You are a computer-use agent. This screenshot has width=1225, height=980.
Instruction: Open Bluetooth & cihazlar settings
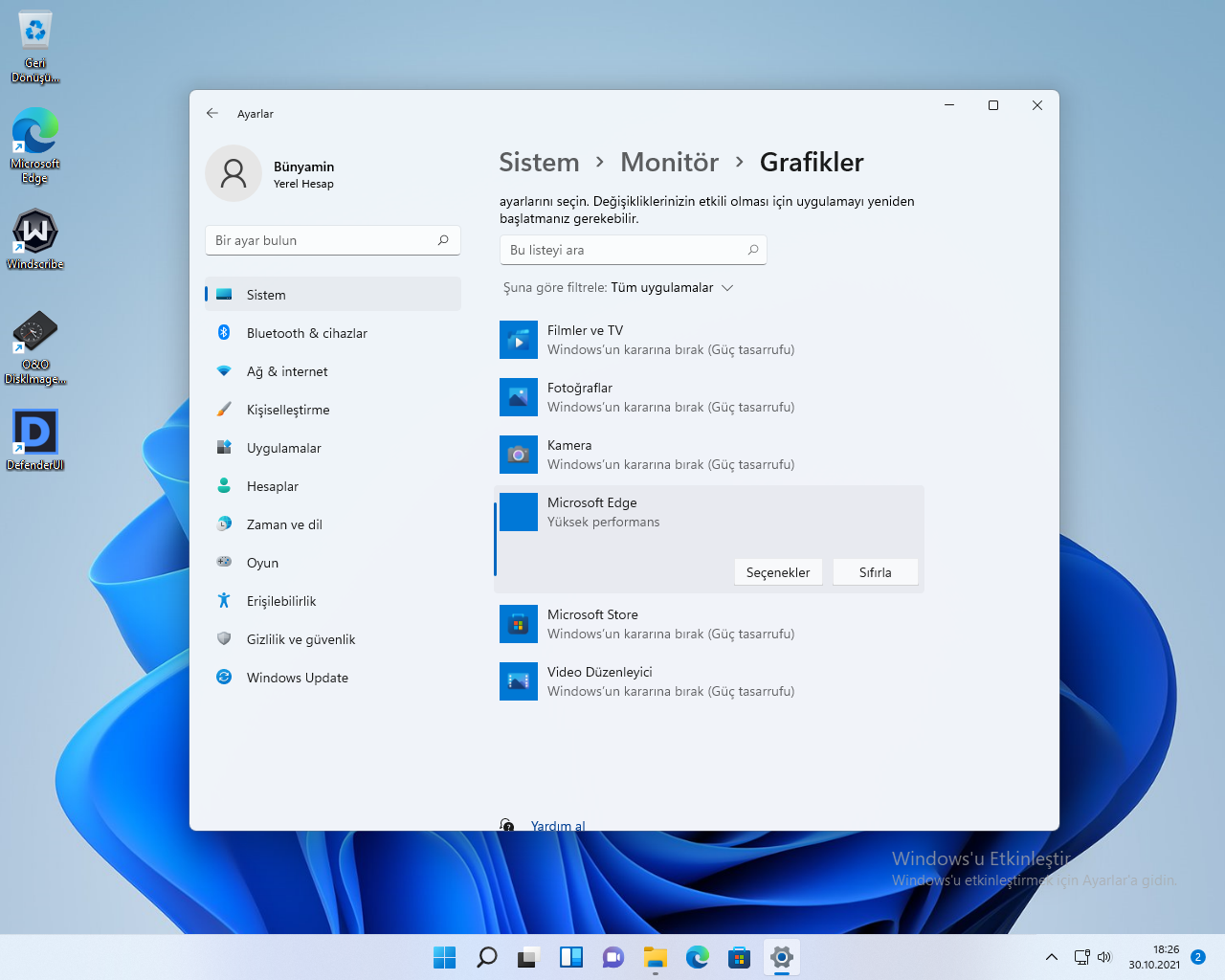(333, 333)
